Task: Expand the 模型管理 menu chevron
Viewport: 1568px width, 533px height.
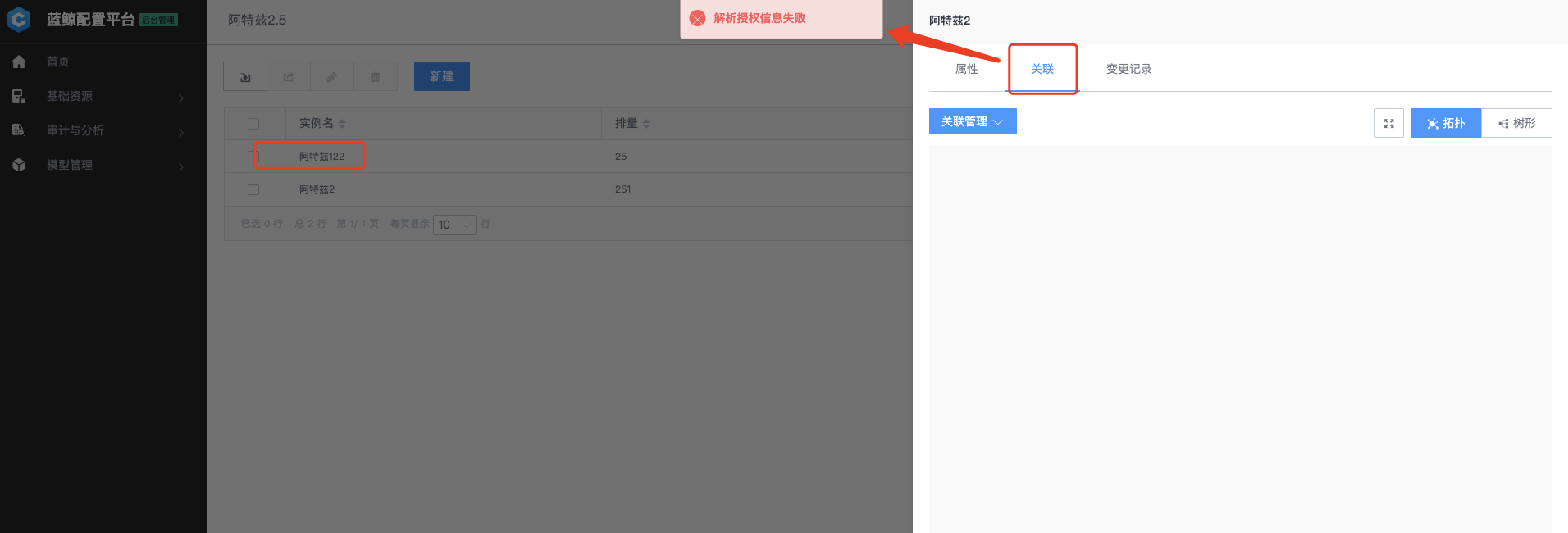Action: point(181,166)
